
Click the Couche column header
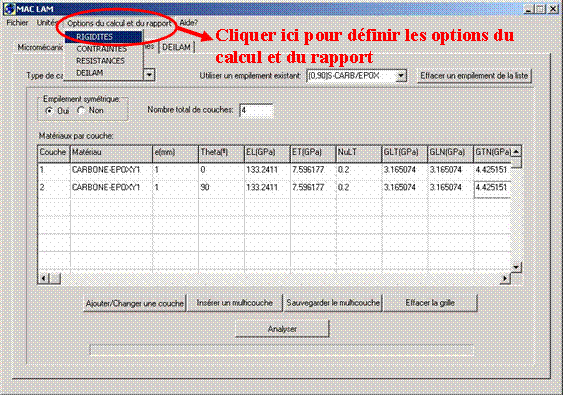coord(54,154)
